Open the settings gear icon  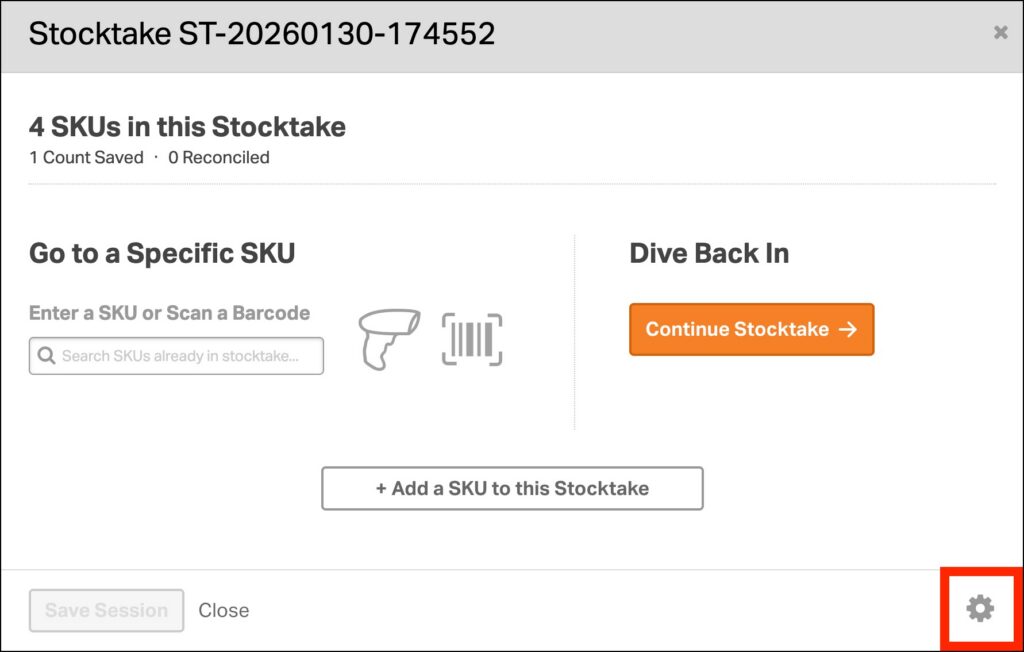click(980, 608)
